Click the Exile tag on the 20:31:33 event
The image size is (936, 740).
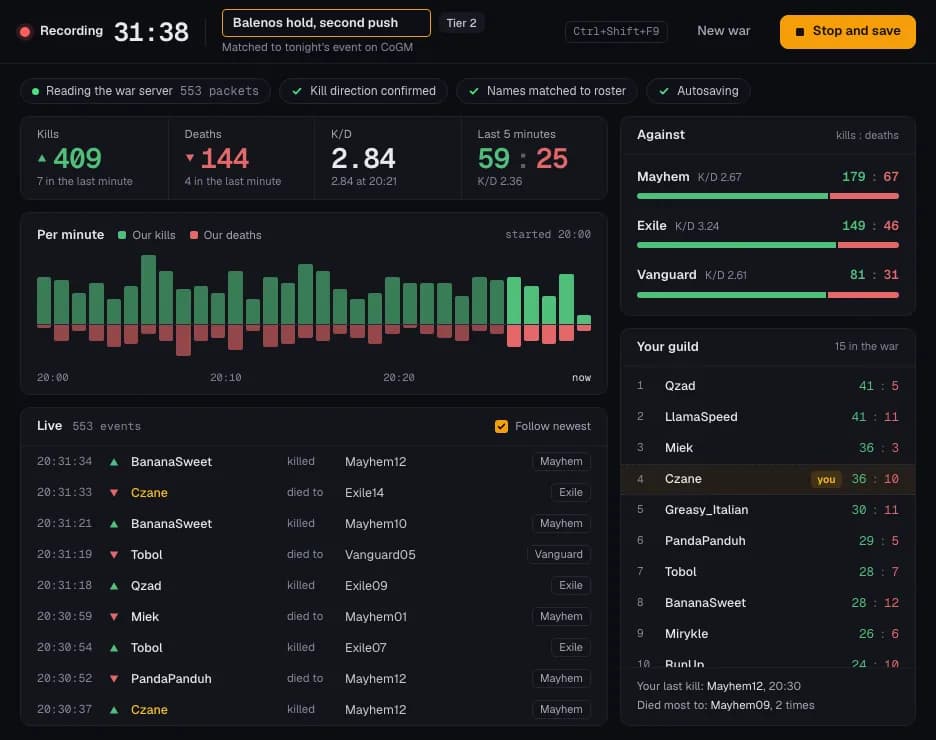point(571,492)
